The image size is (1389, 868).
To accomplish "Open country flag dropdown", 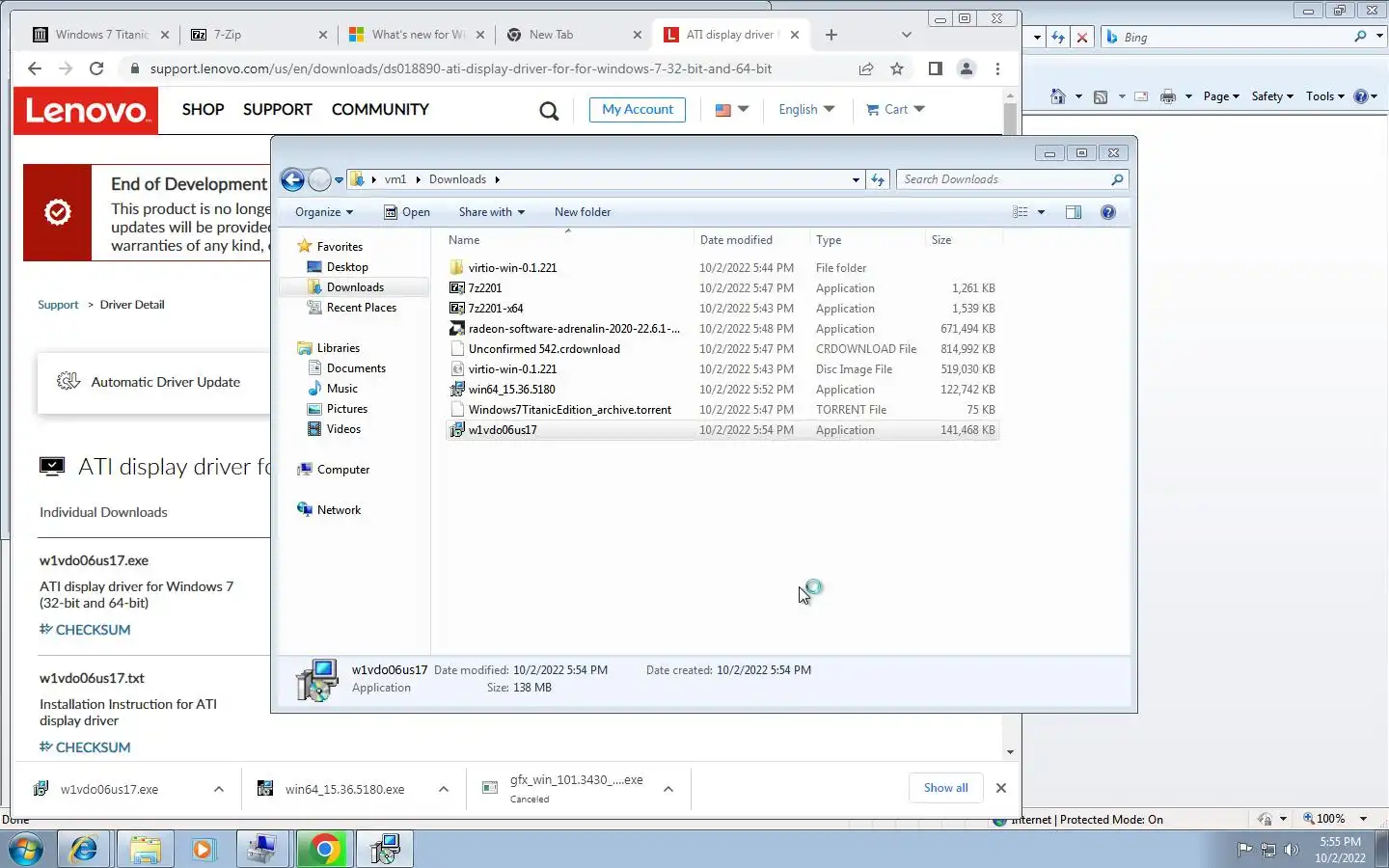I will tap(732, 110).
